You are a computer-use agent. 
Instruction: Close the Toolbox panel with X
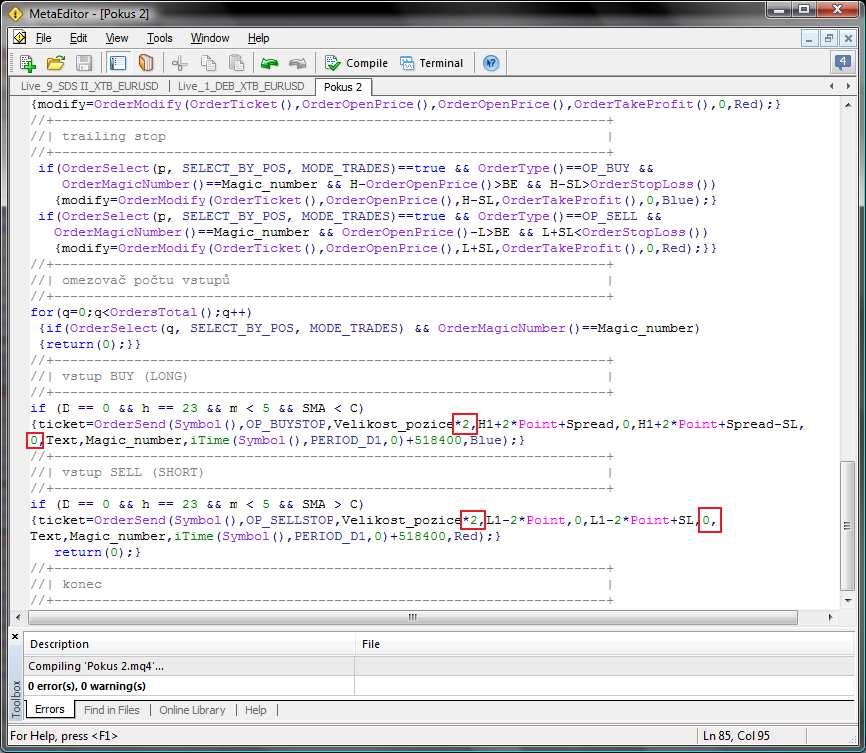click(15, 636)
